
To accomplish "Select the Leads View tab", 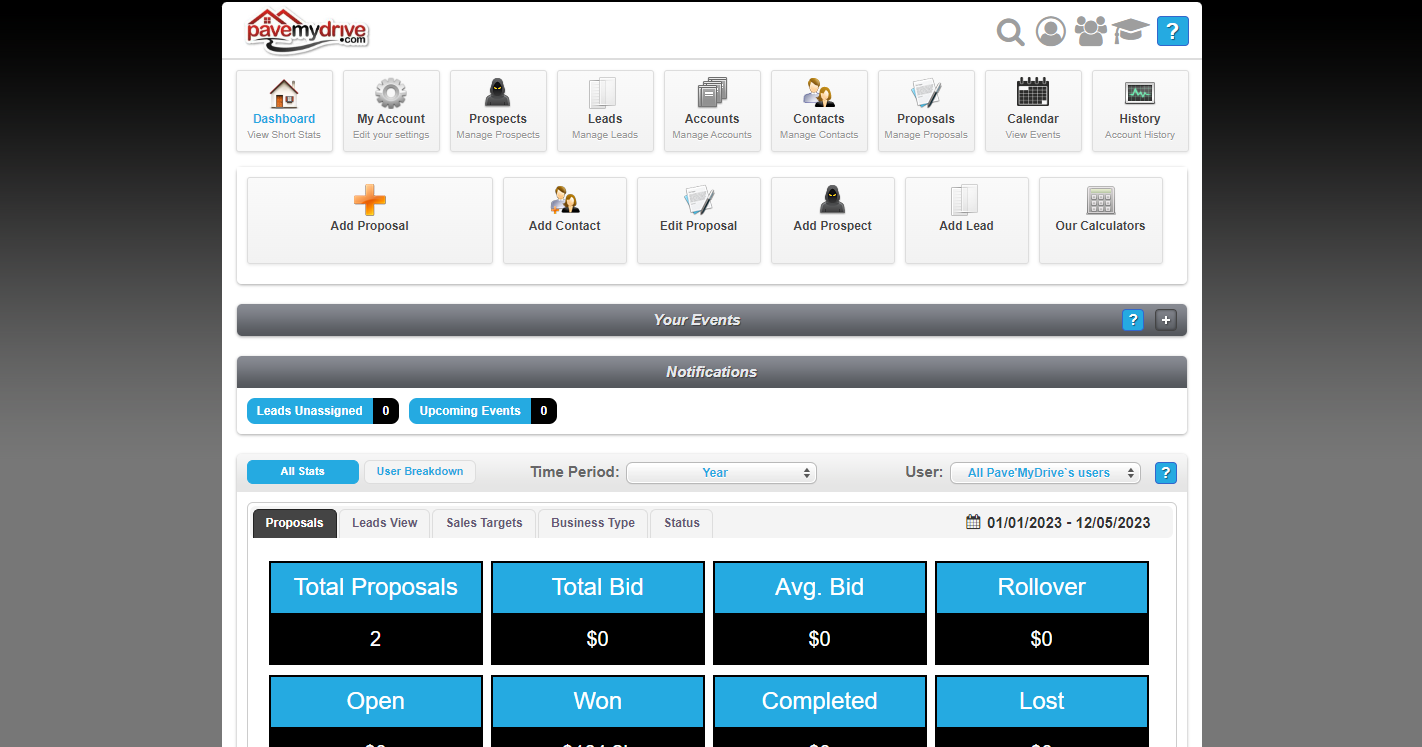I will click(x=385, y=523).
